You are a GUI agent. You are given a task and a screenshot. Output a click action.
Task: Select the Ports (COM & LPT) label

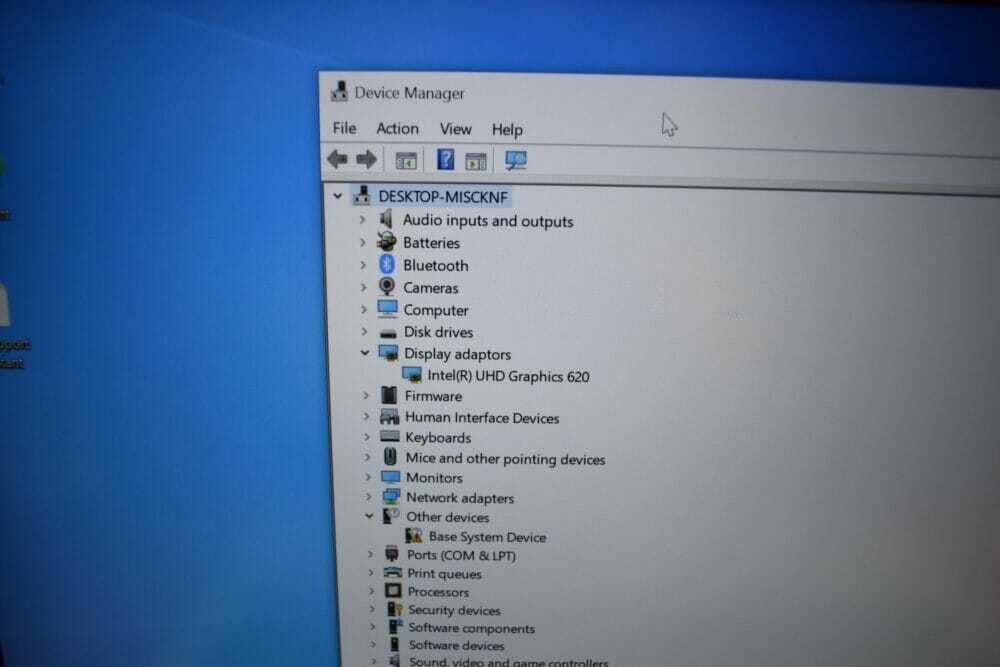point(461,555)
